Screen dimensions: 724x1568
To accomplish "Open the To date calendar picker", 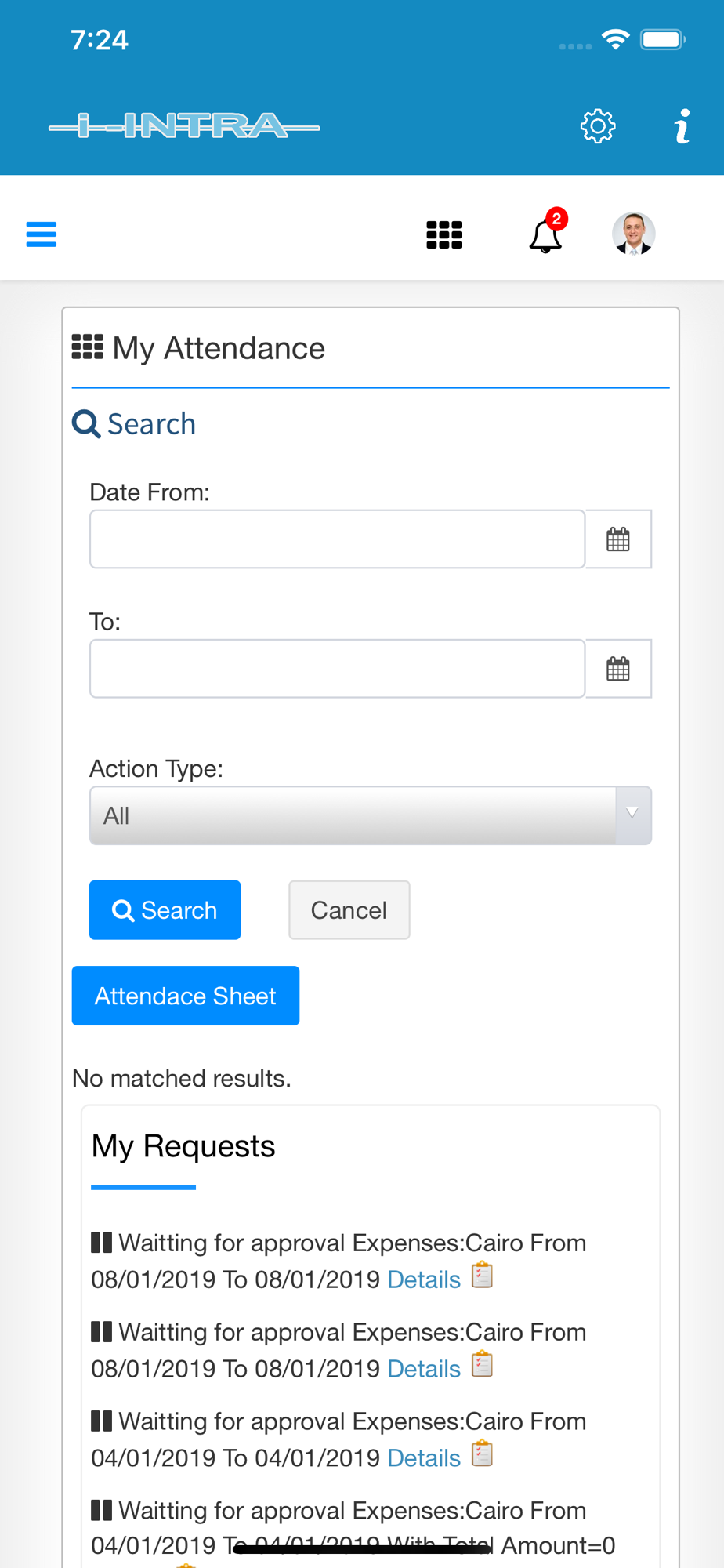I will click(618, 669).
